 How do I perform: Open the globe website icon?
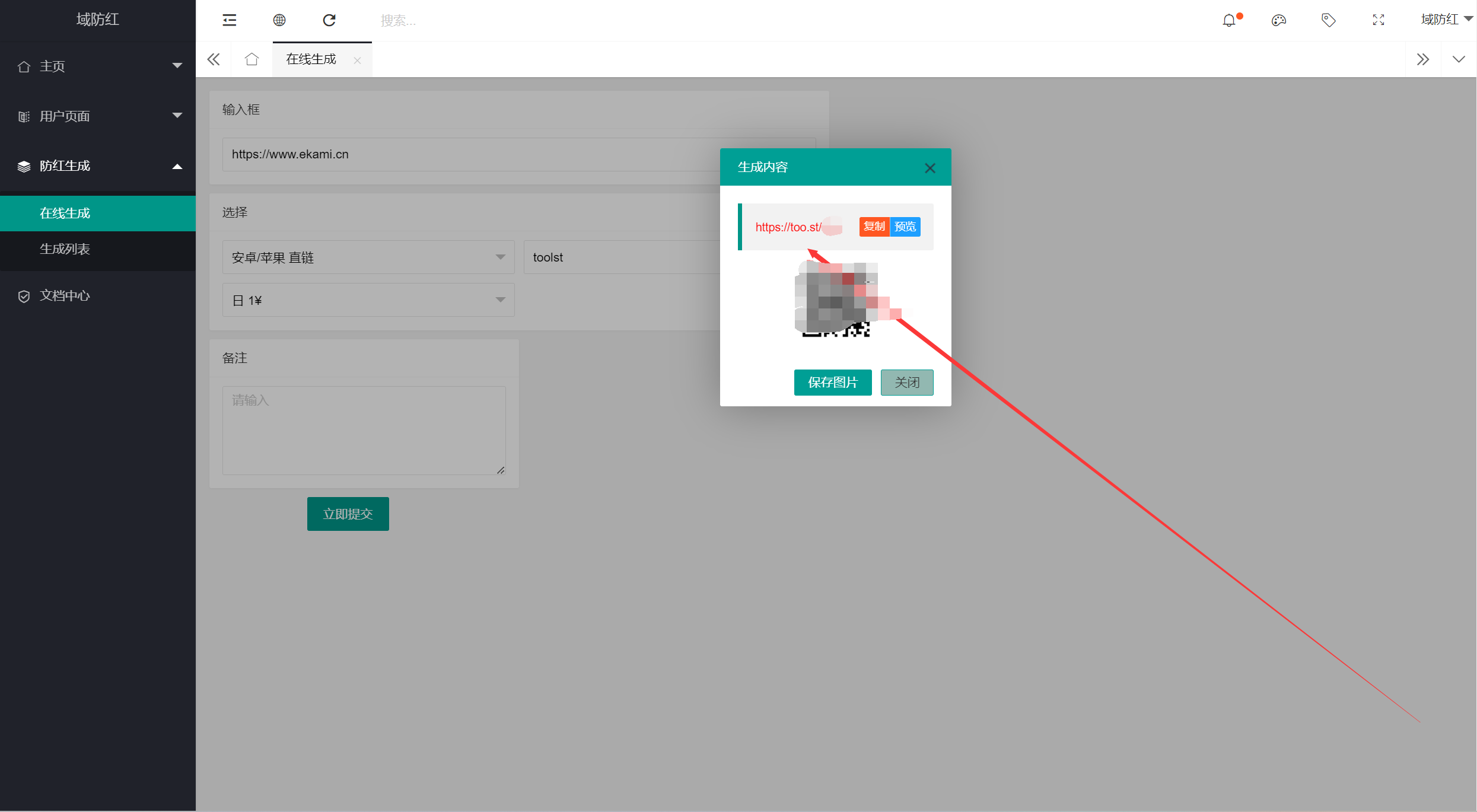(x=279, y=20)
